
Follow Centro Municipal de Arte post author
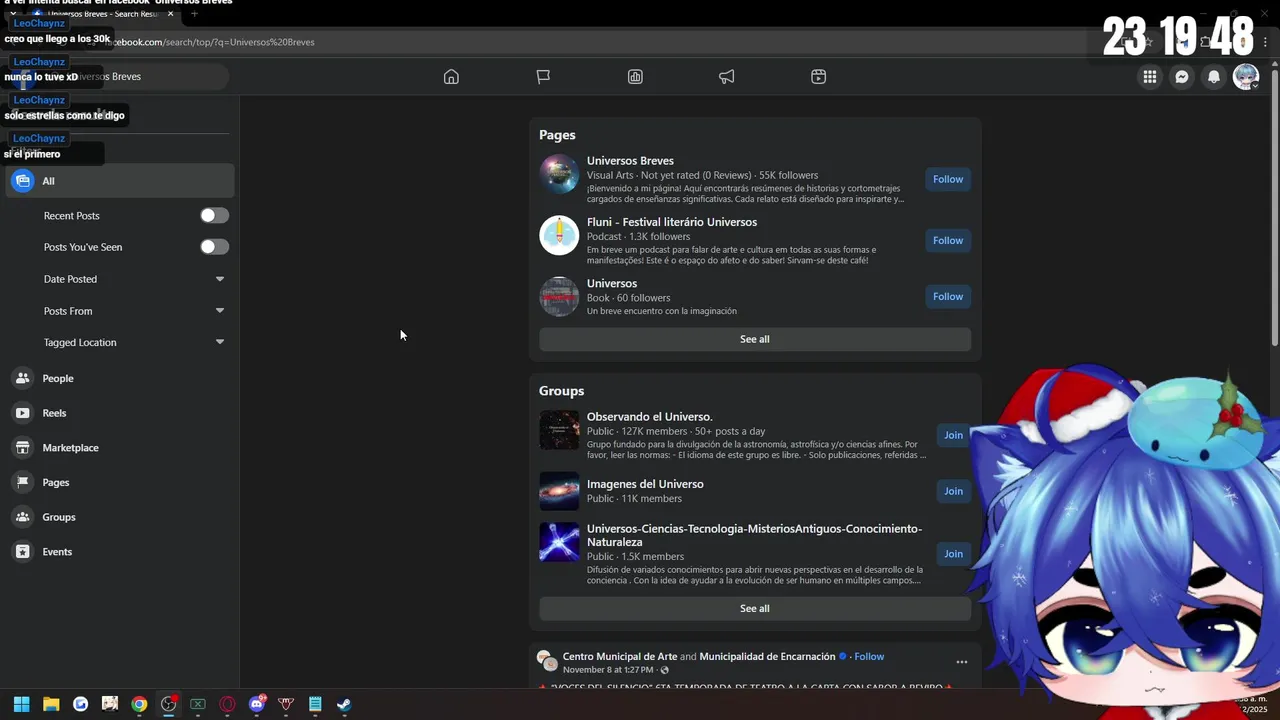[x=869, y=657]
